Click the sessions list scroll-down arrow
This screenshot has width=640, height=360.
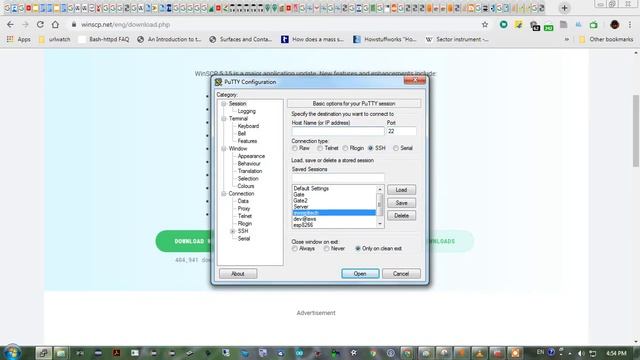point(380,224)
